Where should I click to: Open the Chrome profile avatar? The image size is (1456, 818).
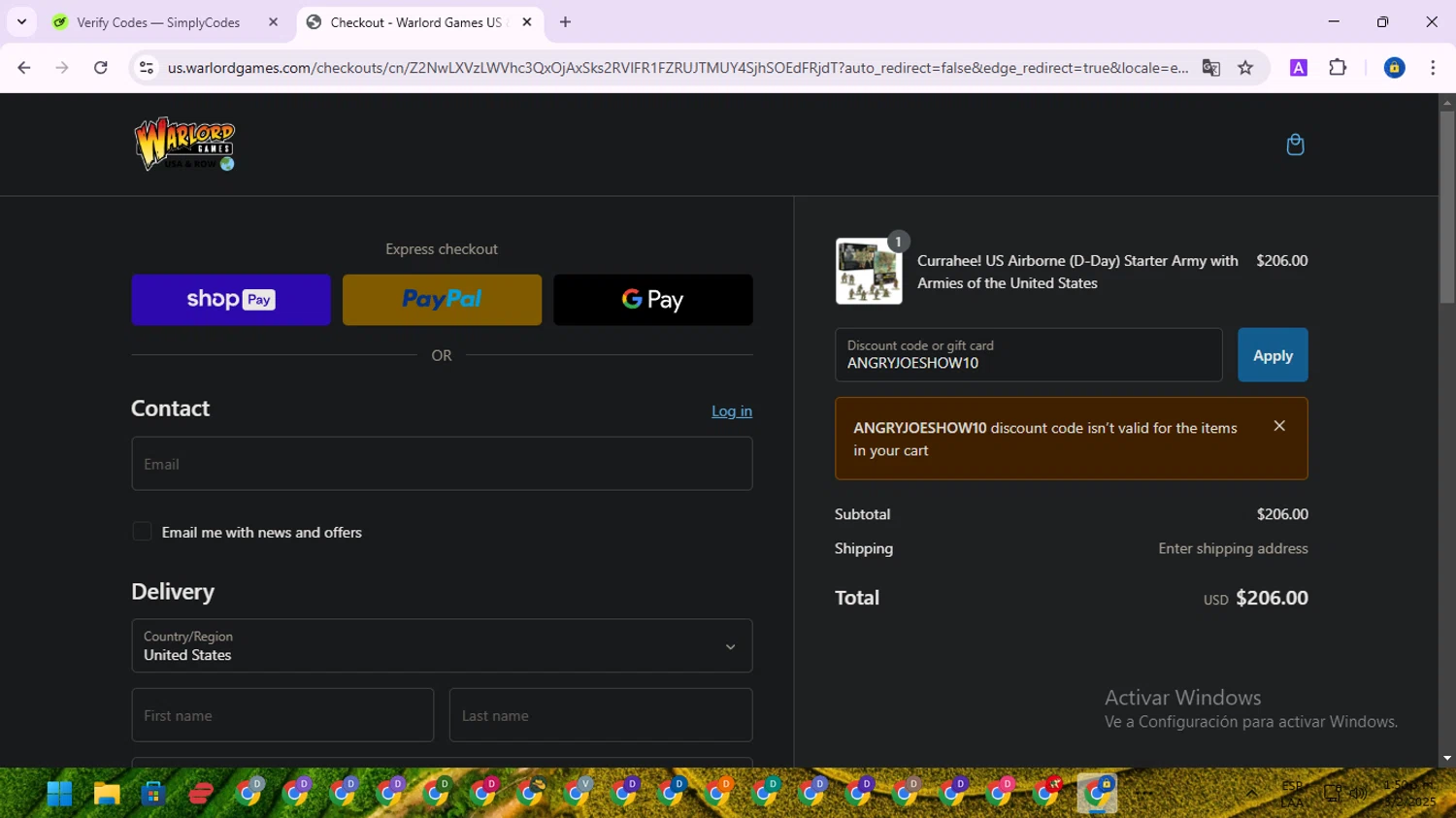[1394, 68]
